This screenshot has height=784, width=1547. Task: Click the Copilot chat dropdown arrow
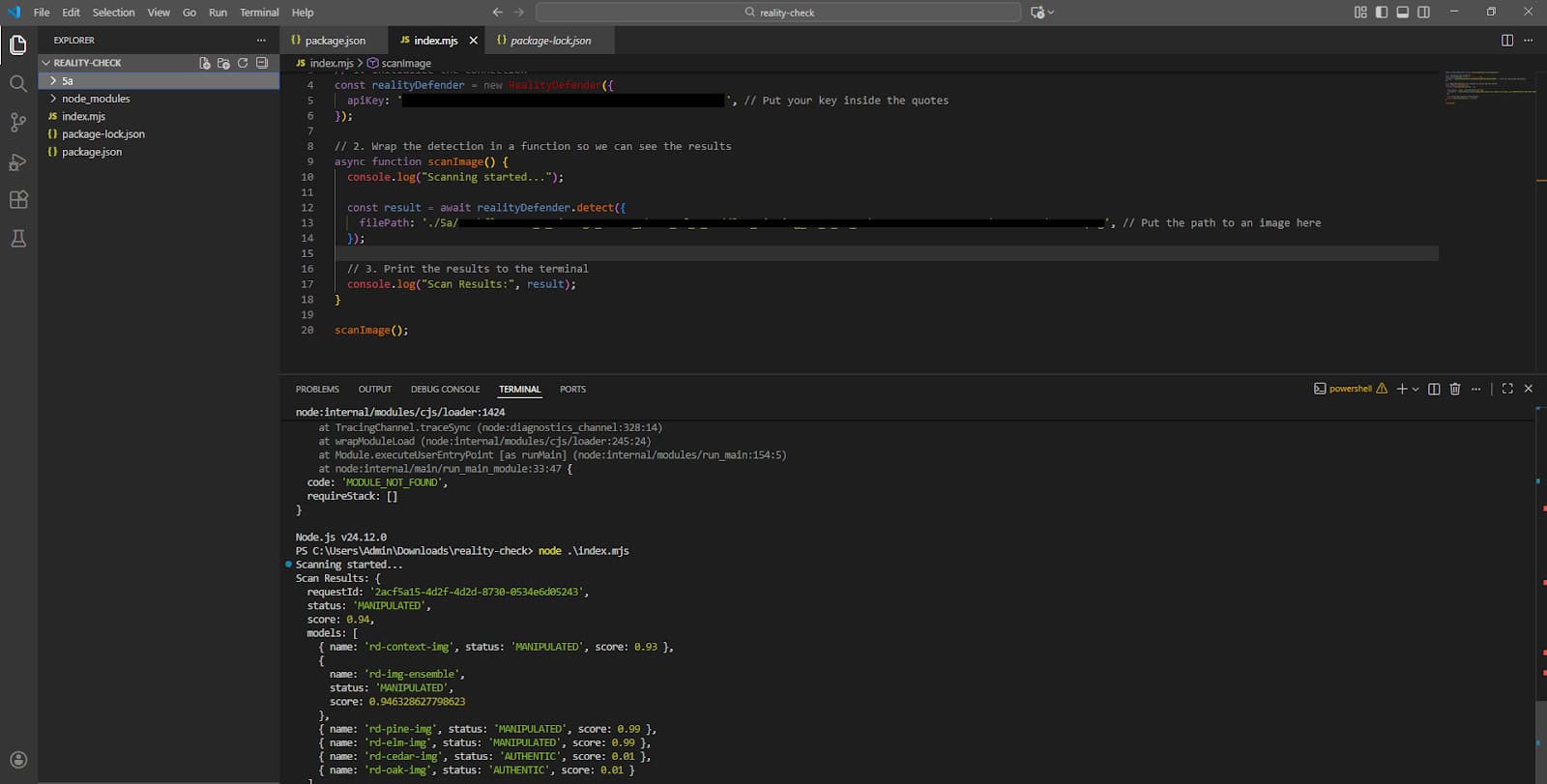pyautogui.click(x=1051, y=13)
